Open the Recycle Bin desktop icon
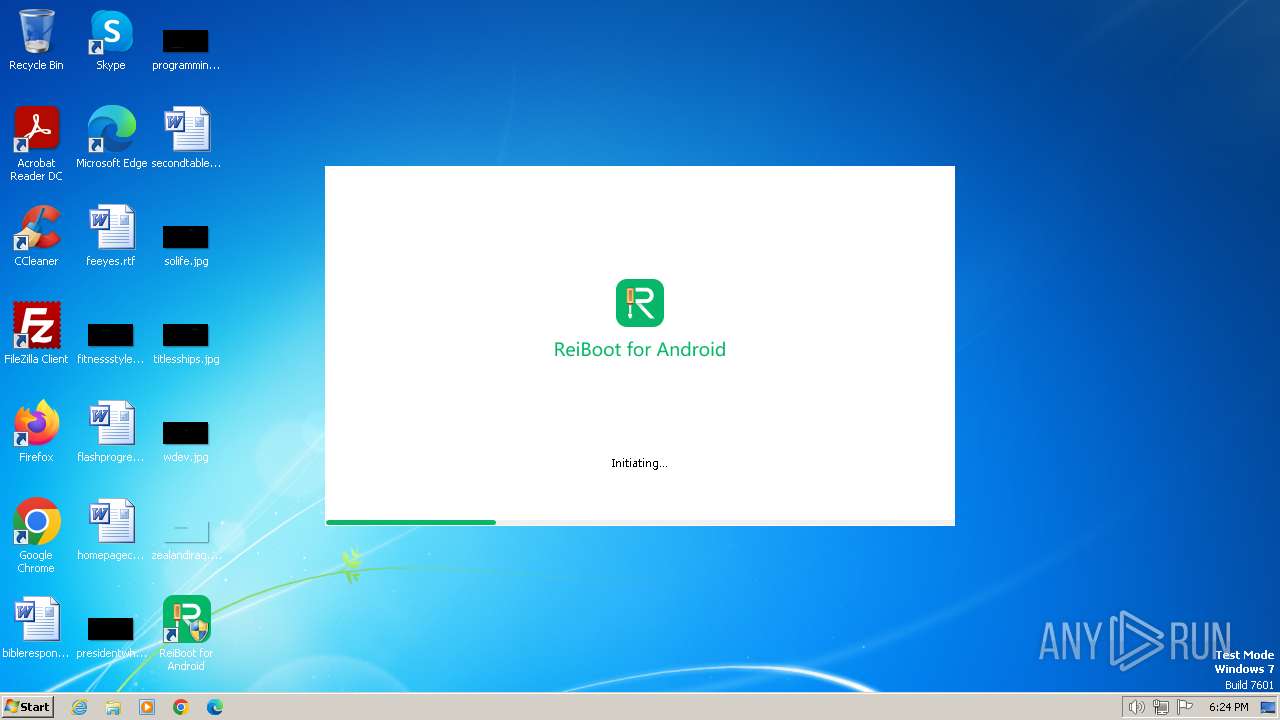This screenshot has width=1280, height=720. click(36, 40)
